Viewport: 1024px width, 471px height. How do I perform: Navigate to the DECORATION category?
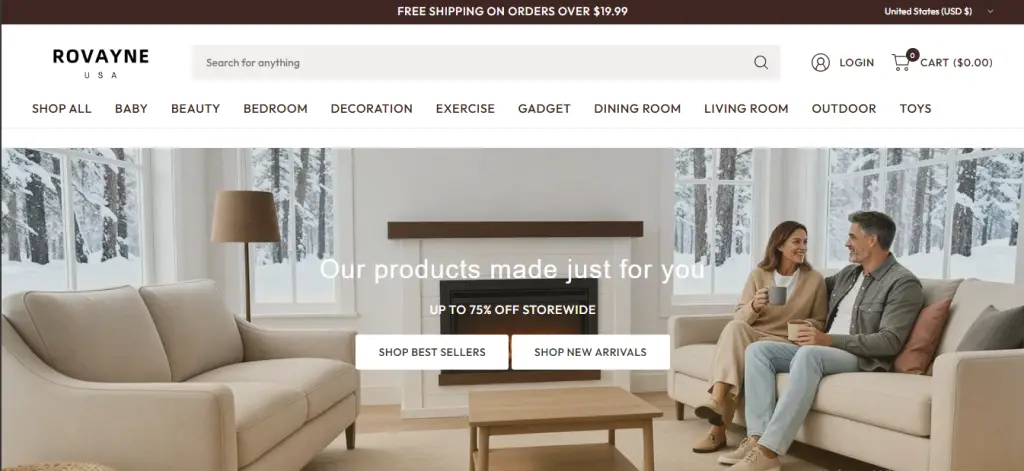pos(372,108)
